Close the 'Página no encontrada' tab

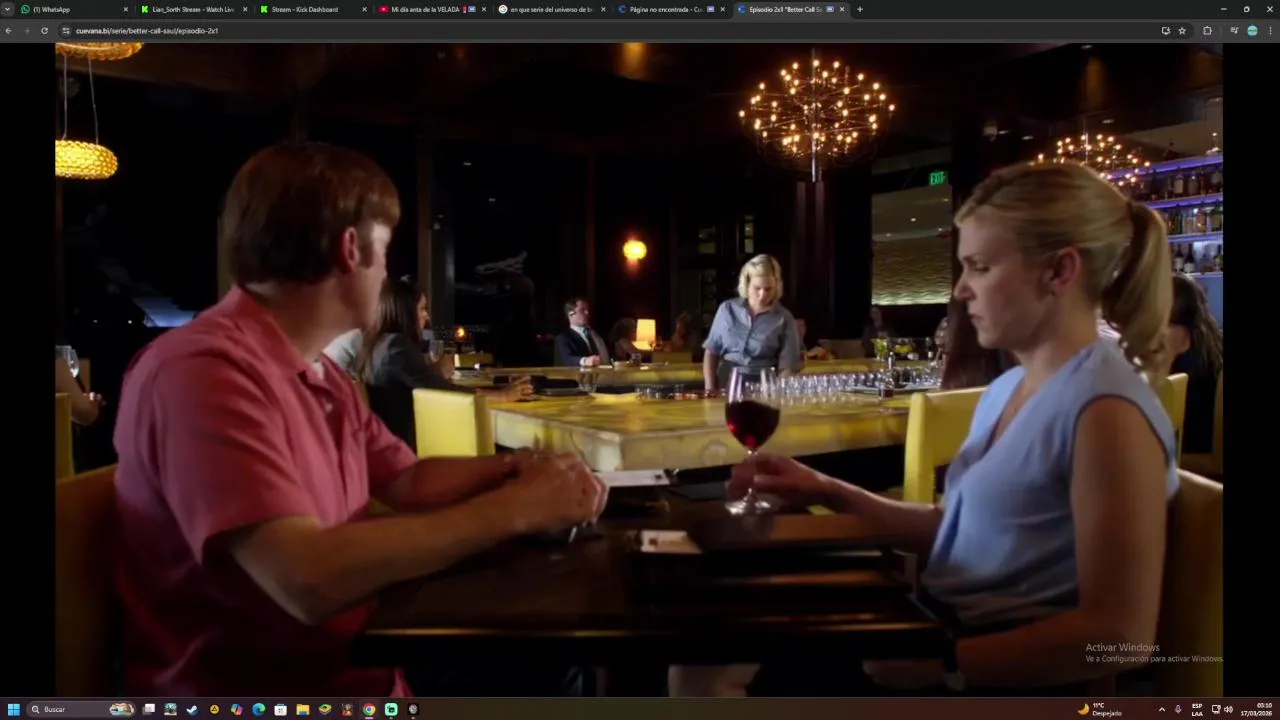tap(722, 9)
